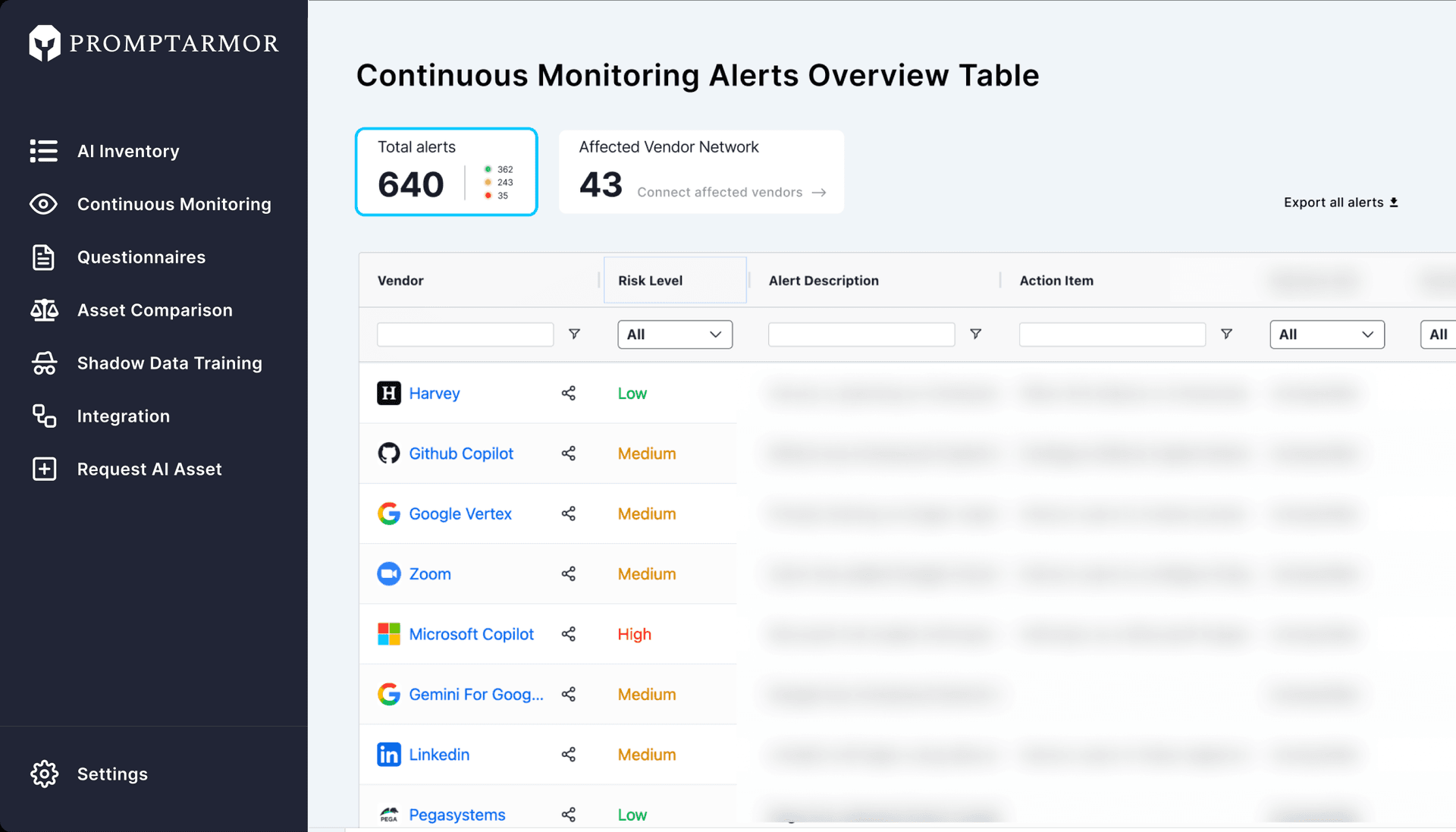Click the Asset Comparison scales icon

click(x=44, y=310)
